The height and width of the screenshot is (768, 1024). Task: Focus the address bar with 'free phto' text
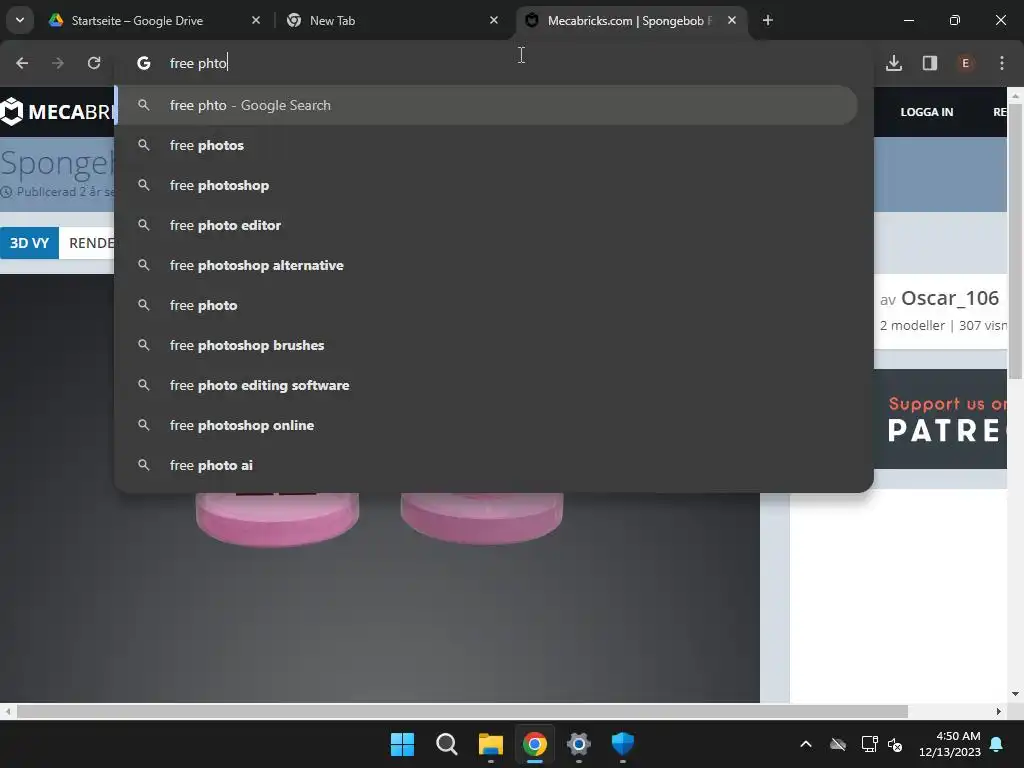pos(493,63)
